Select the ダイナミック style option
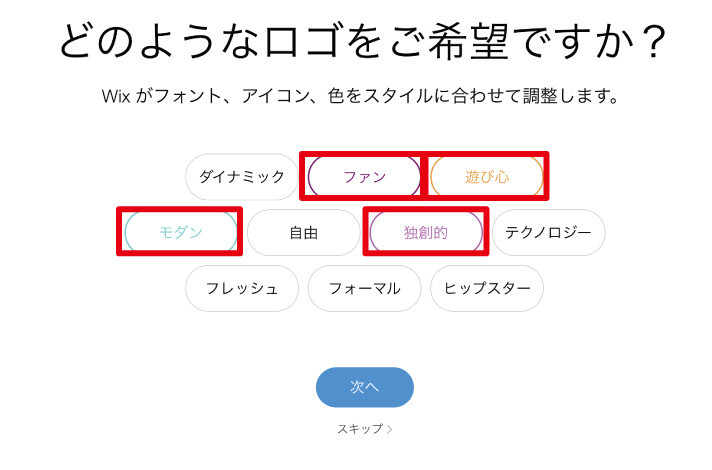The height and width of the screenshot is (470, 712). (x=241, y=177)
